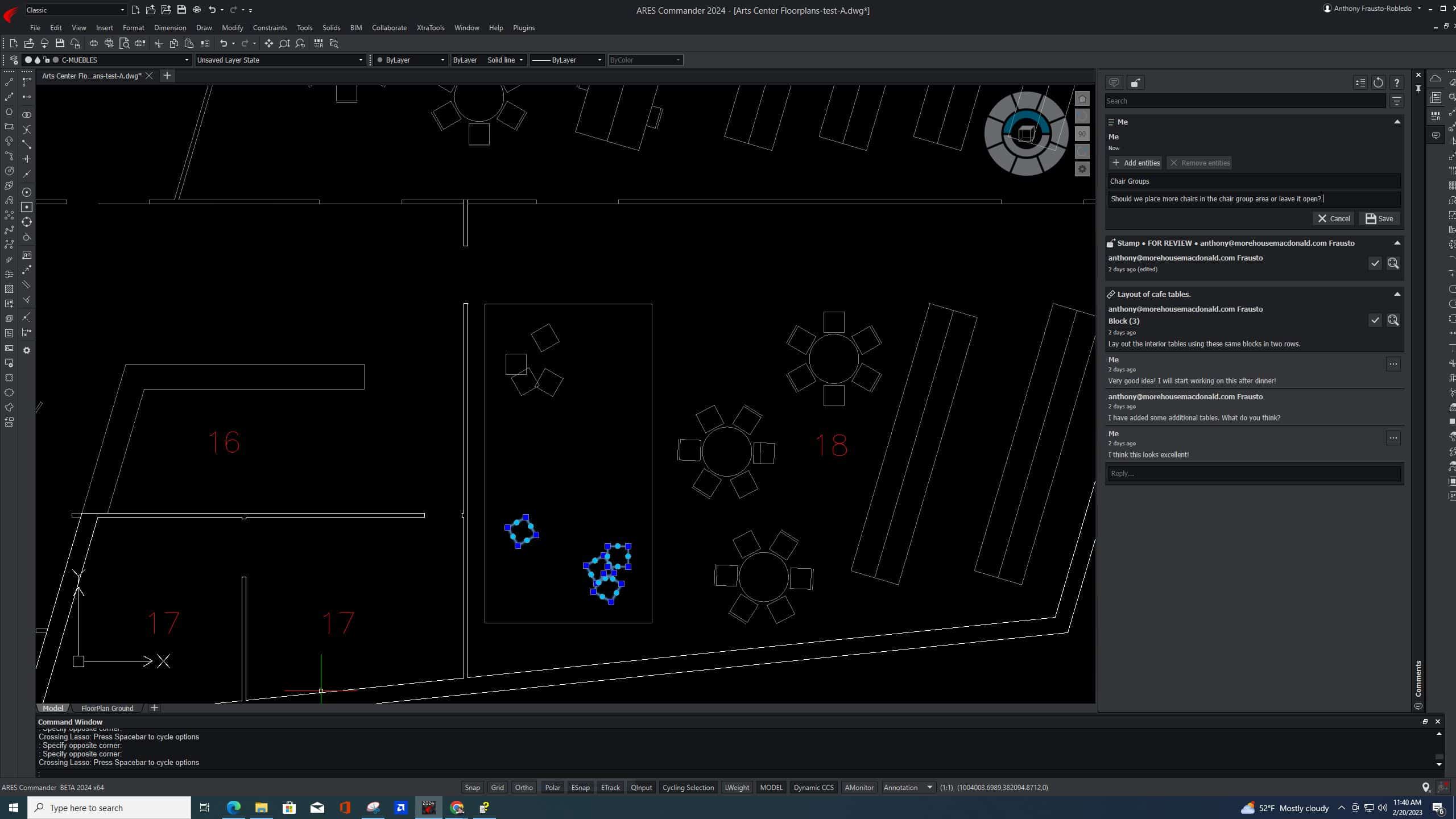Image resolution: width=1456 pixels, height=819 pixels.
Task: Collapse the Layout of cafe tables comment thread
Action: [1397, 294]
